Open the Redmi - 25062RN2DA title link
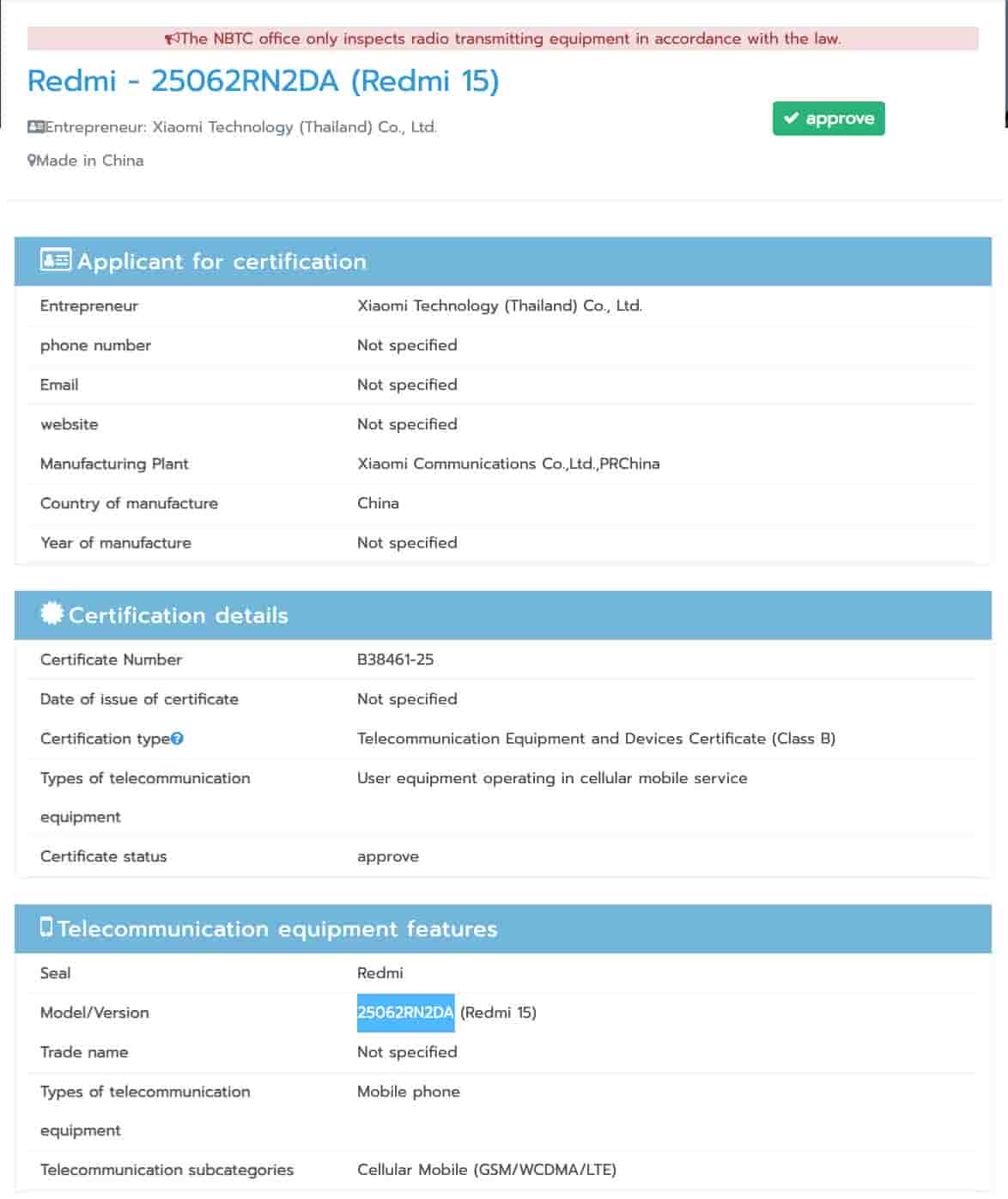Screen dimensions: 1008x1199 pyautogui.click(x=263, y=81)
